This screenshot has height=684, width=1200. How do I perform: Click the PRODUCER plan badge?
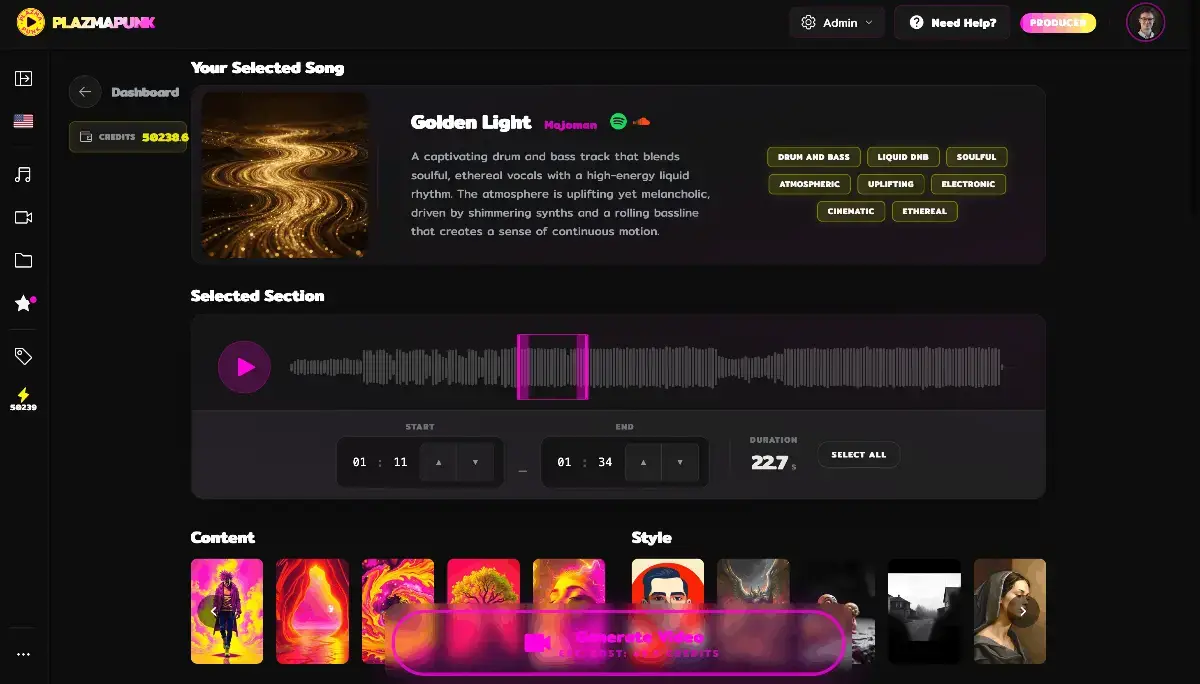click(x=1058, y=22)
